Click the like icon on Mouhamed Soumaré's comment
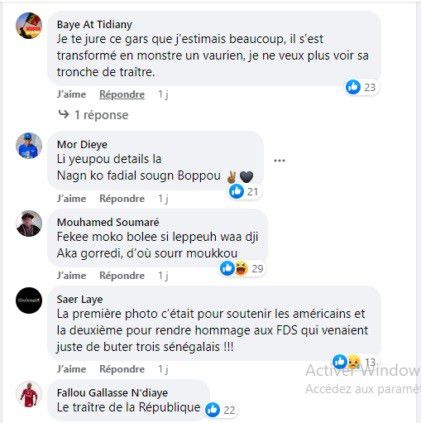 click(x=227, y=268)
